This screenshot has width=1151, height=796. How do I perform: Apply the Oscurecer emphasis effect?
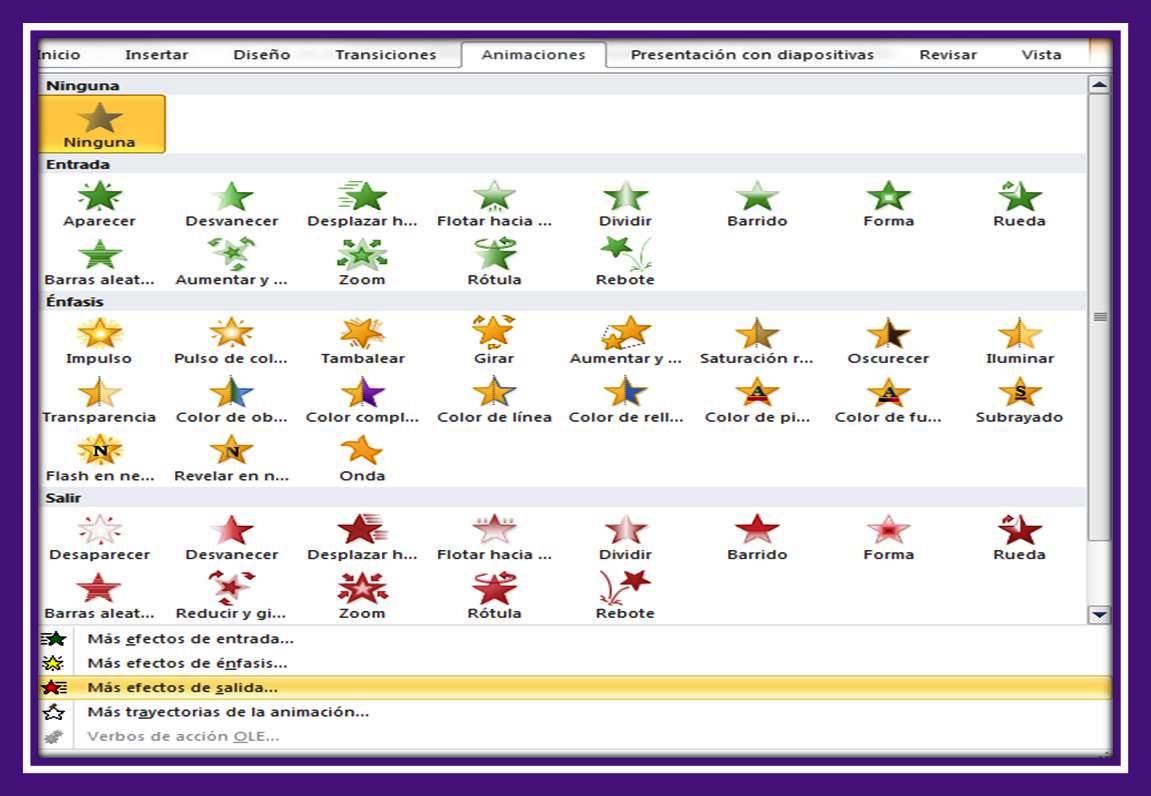pos(888,341)
